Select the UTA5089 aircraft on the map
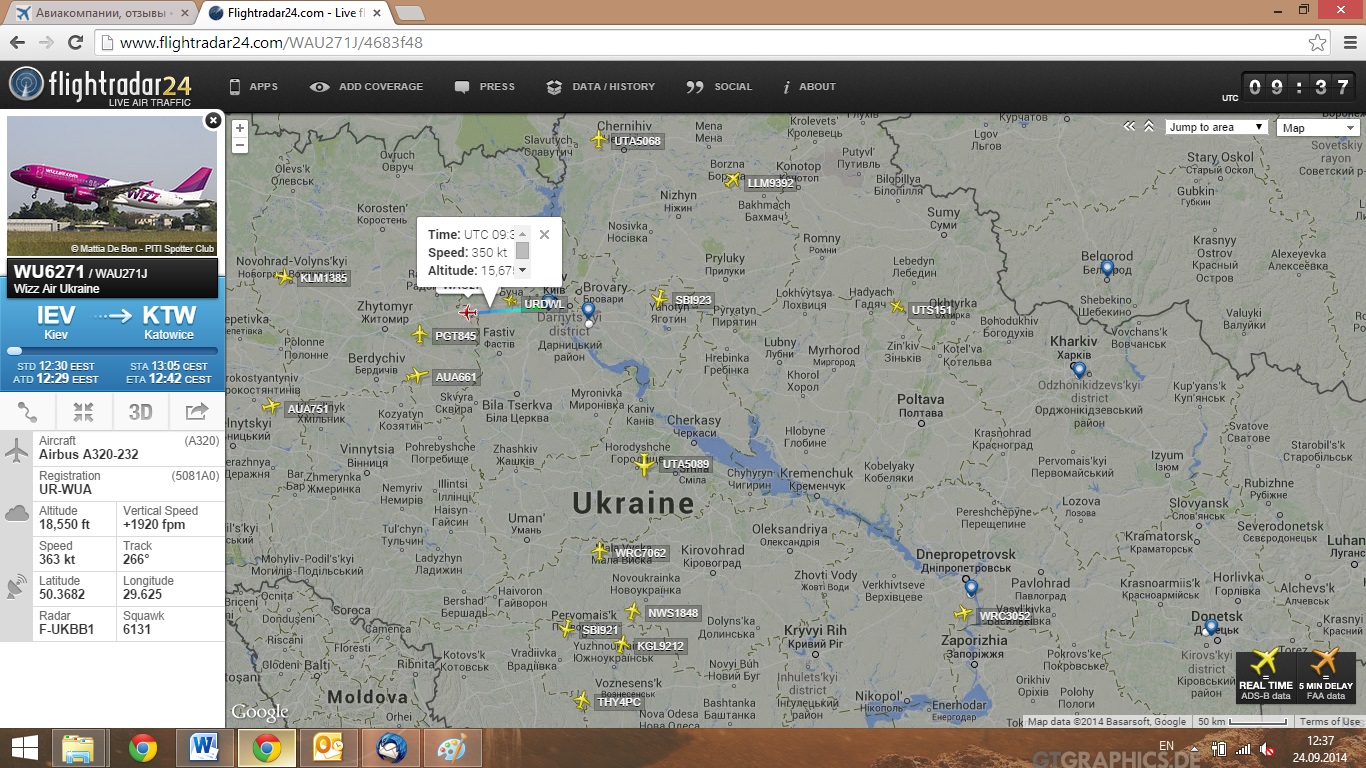The height and width of the screenshot is (768, 1366). (645, 465)
